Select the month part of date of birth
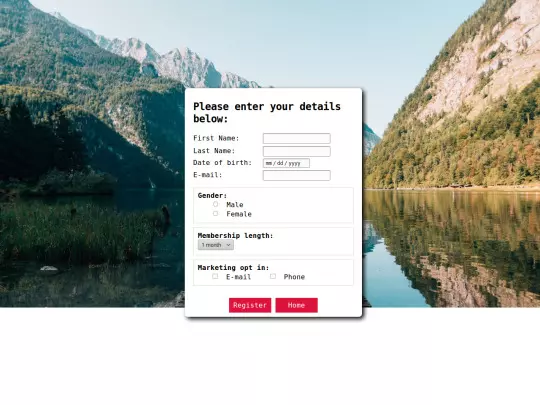 click(269, 163)
